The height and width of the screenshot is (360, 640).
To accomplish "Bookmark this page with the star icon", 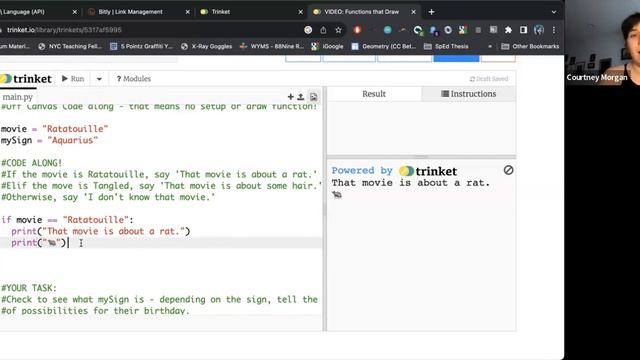I will (338, 30).
